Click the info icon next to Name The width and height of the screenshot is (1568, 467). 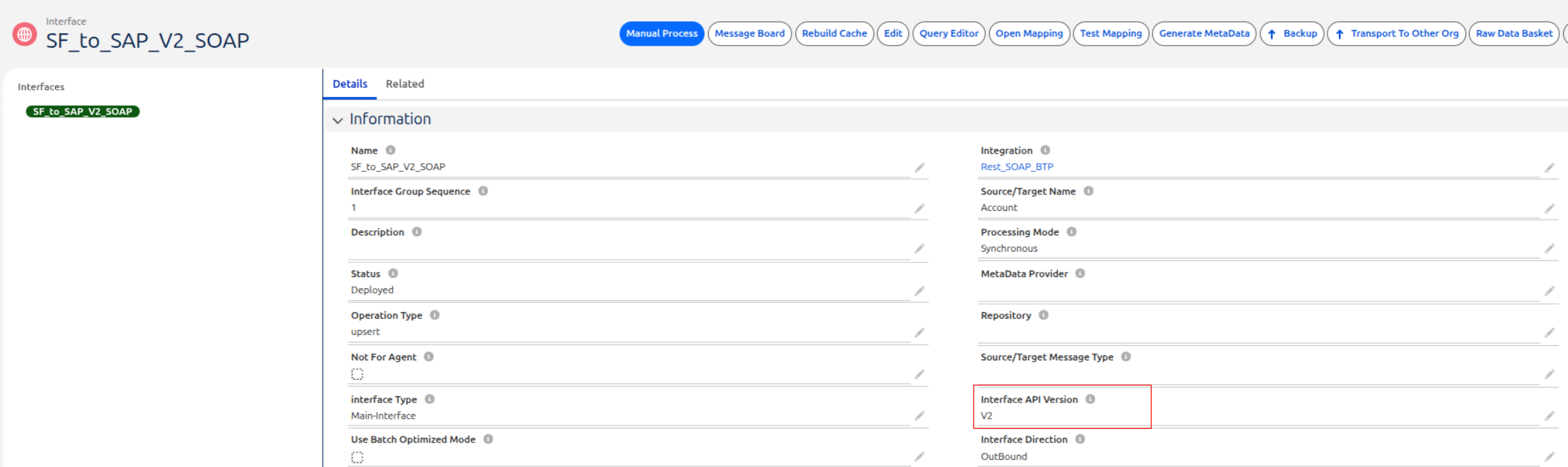pyautogui.click(x=391, y=150)
